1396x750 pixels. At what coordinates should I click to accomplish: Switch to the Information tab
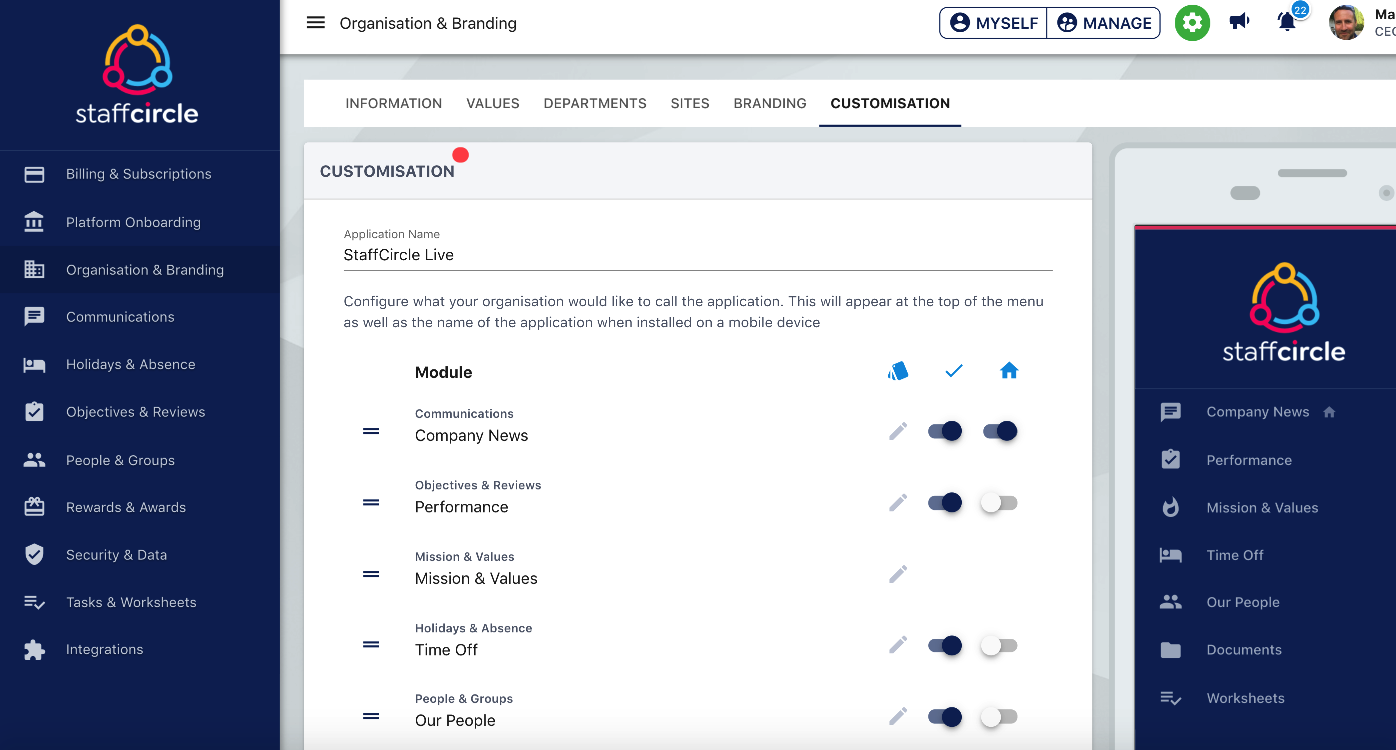(394, 103)
